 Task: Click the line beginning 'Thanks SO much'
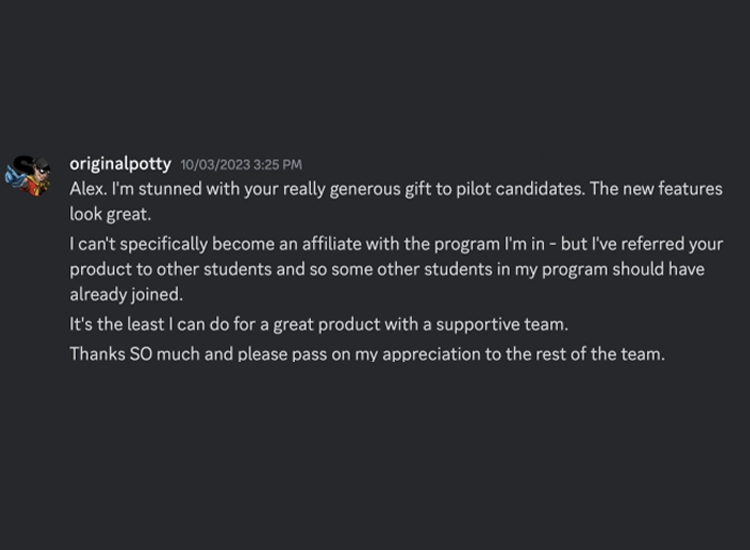coord(366,354)
